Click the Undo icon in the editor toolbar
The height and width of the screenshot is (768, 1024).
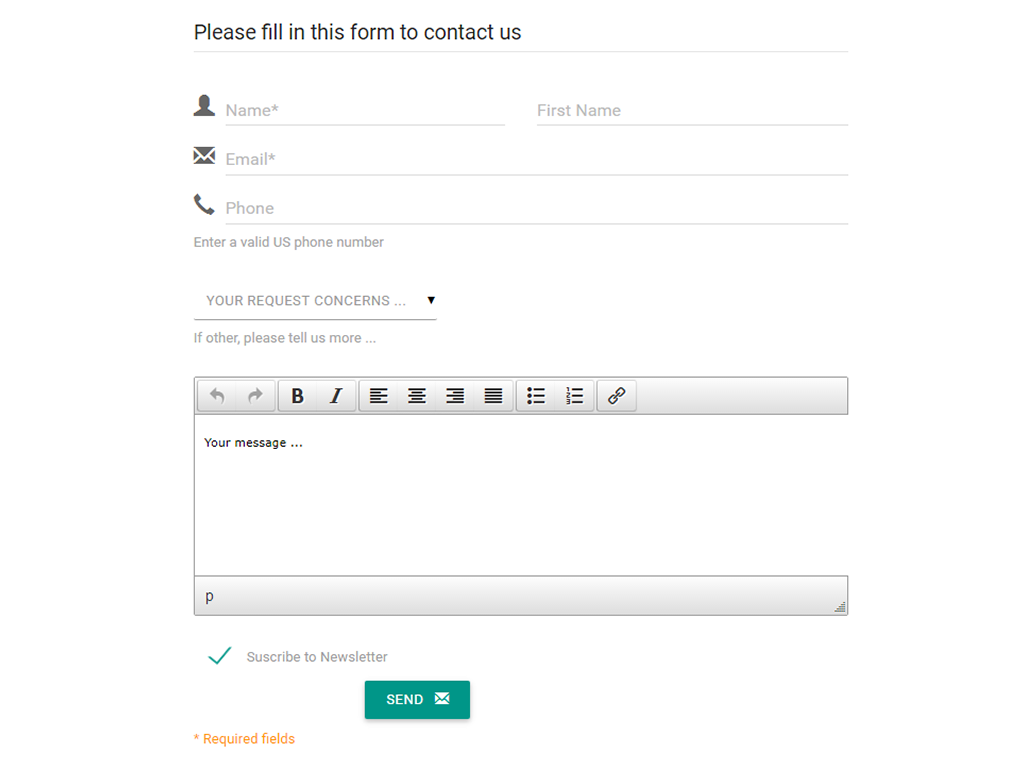click(218, 396)
